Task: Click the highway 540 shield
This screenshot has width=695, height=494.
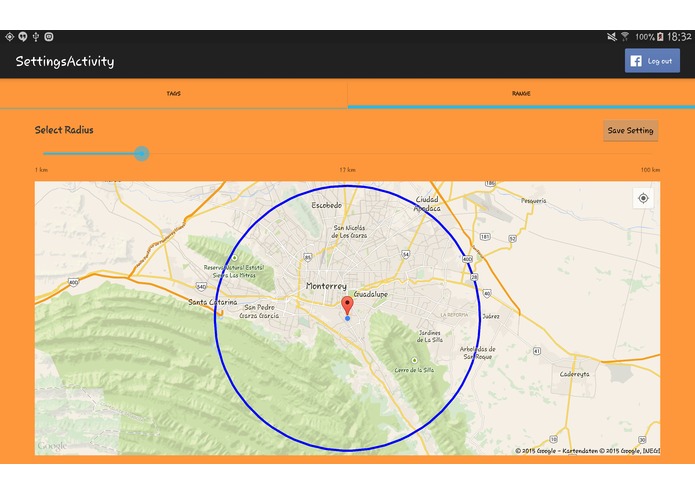Action: click(x=201, y=287)
